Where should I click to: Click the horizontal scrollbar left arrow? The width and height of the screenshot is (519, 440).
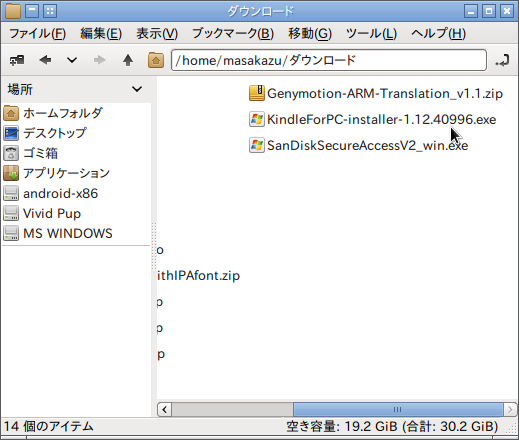[165, 409]
